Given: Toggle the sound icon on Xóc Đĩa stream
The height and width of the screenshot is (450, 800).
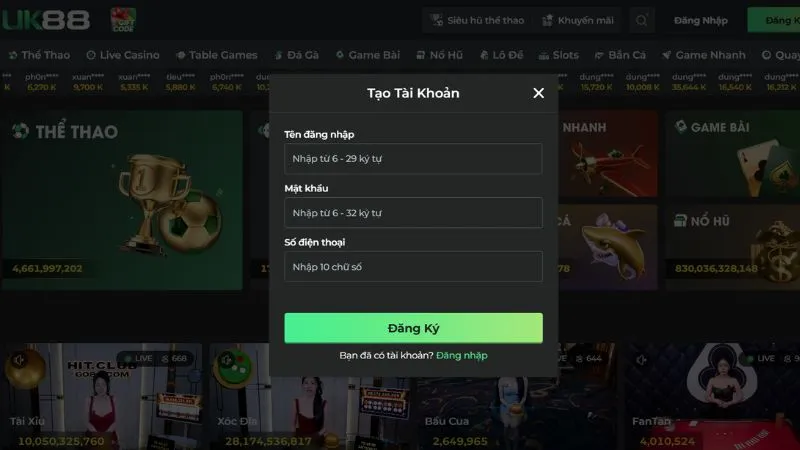Looking at the screenshot, I should pyautogui.click(x=226, y=360).
